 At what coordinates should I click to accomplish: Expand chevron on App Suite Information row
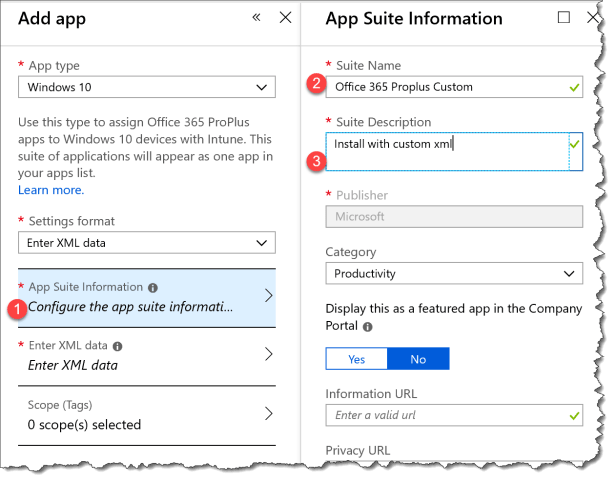(268, 296)
